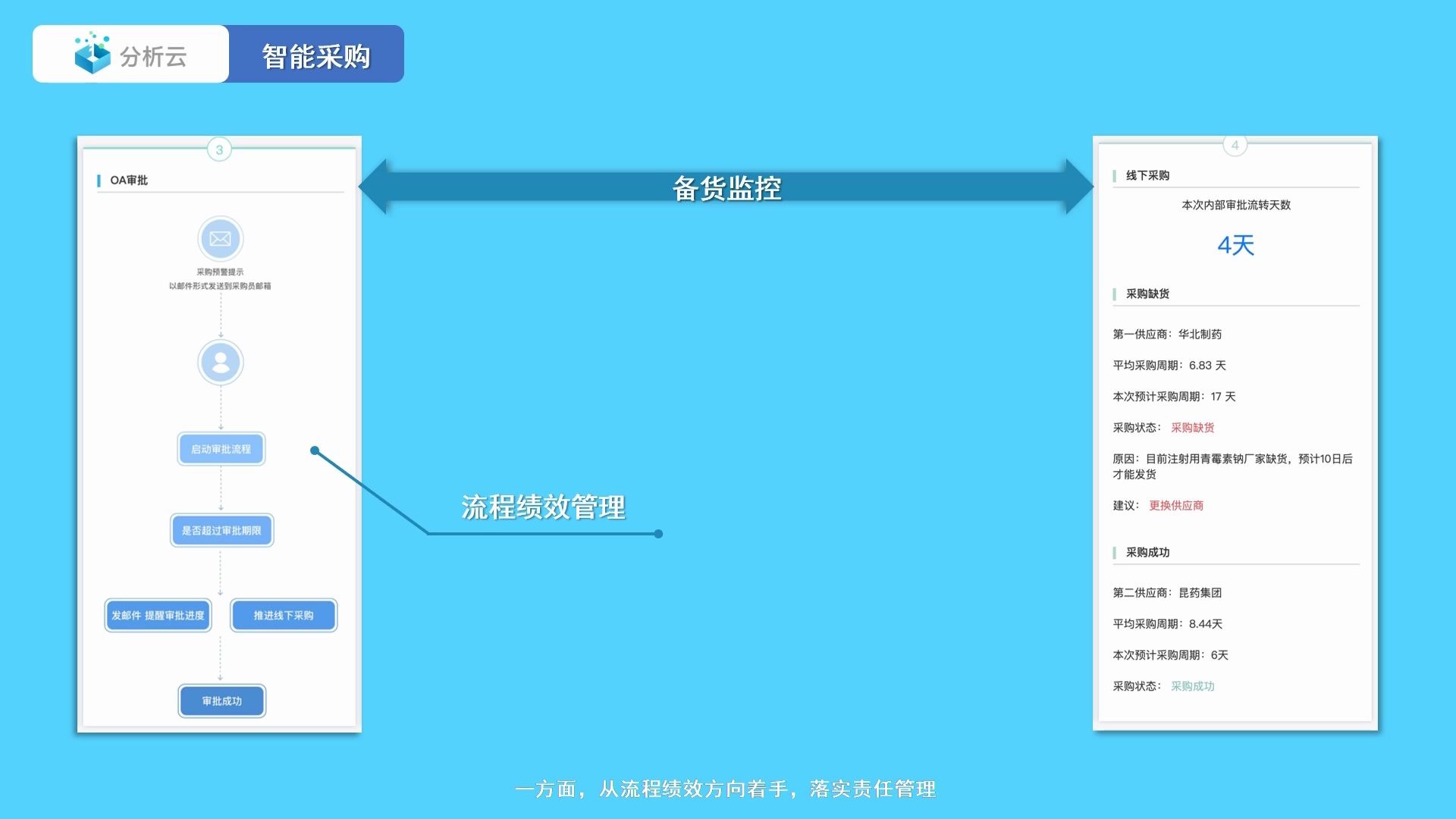
Task: Select the 智能采购 tab
Action: [x=316, y=55]
